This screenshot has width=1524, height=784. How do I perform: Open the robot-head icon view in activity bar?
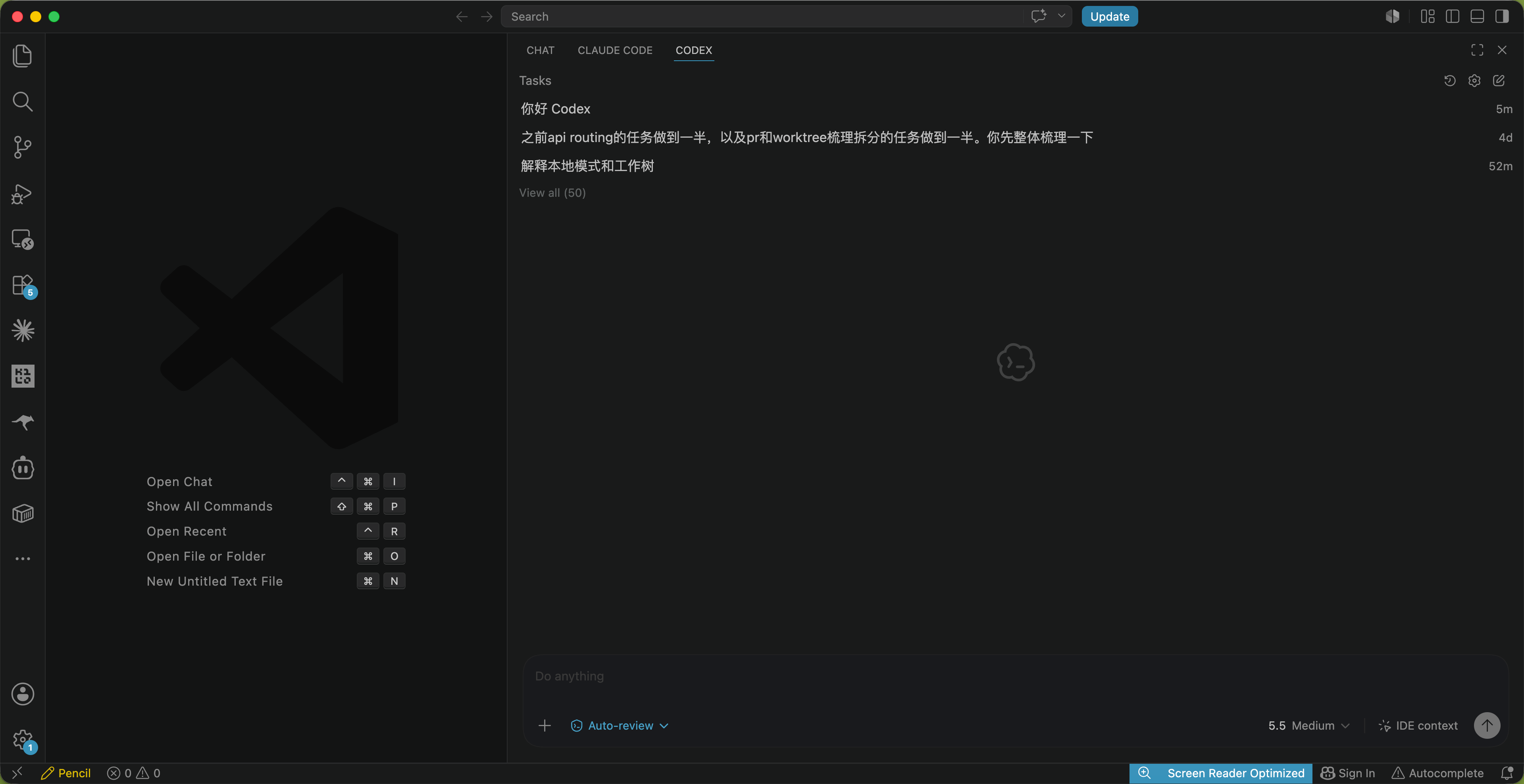click(x=23, y=468)
